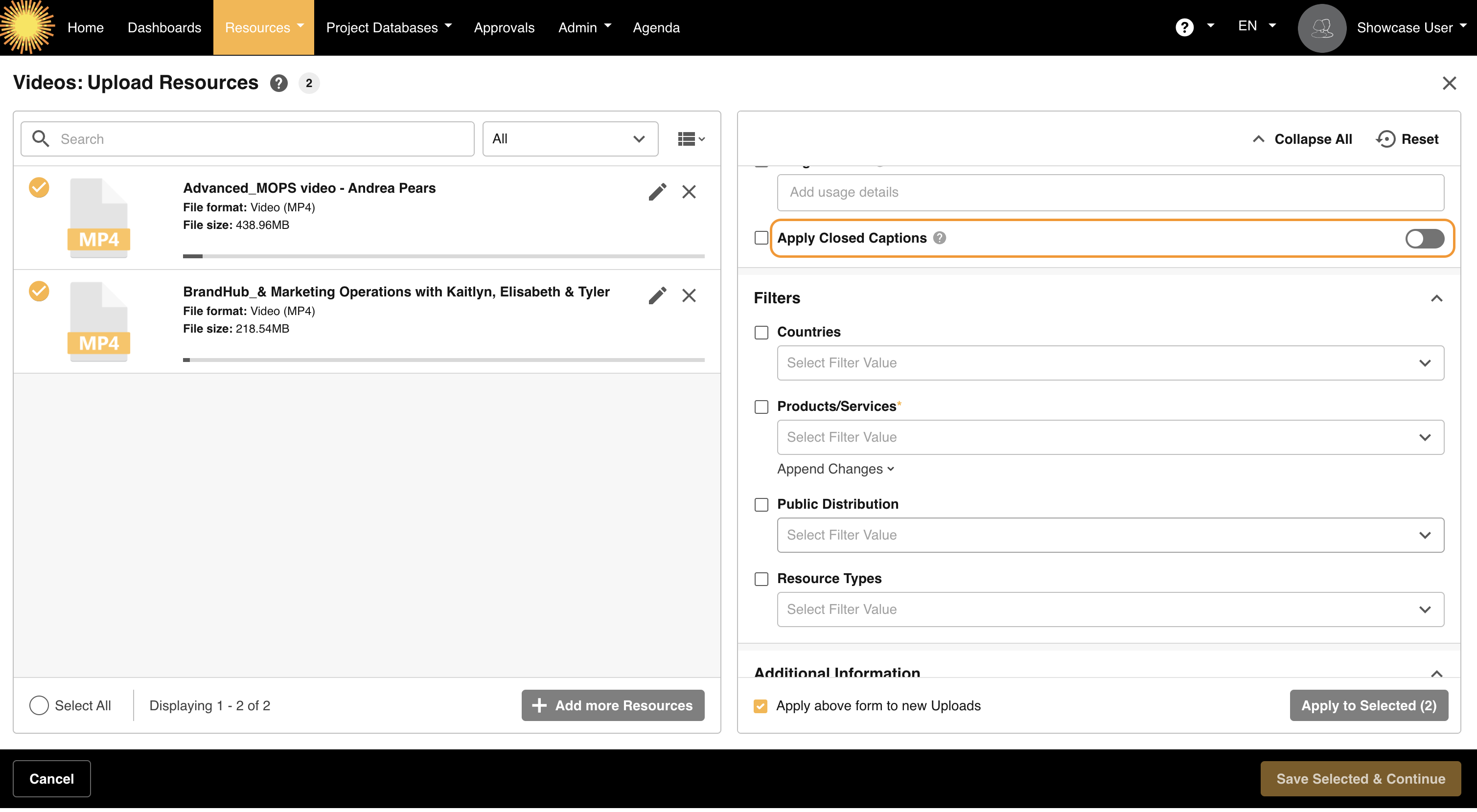1477x812 pixels.
Task: Click Save Selected & Continue button
Action: [1361, 779]
